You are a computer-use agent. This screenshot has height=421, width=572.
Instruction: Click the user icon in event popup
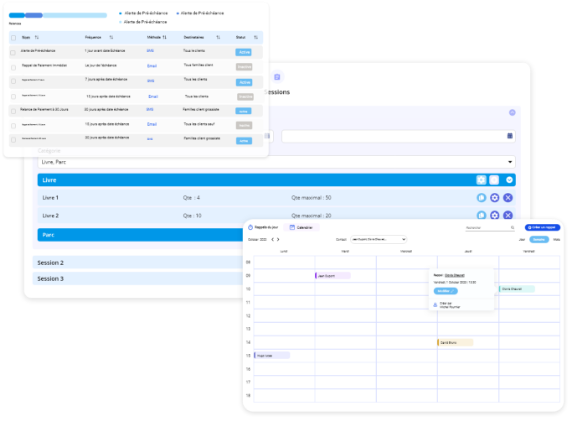pyautogui.click(x=435, y=305)
